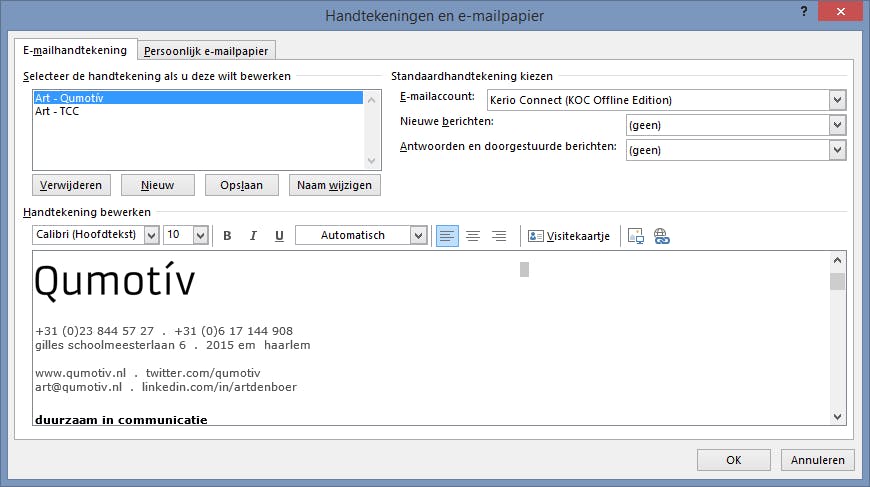Click the Qumotív logo in the signature
The height and width of the screenshot is (487, 870).
tap(115, 281)
